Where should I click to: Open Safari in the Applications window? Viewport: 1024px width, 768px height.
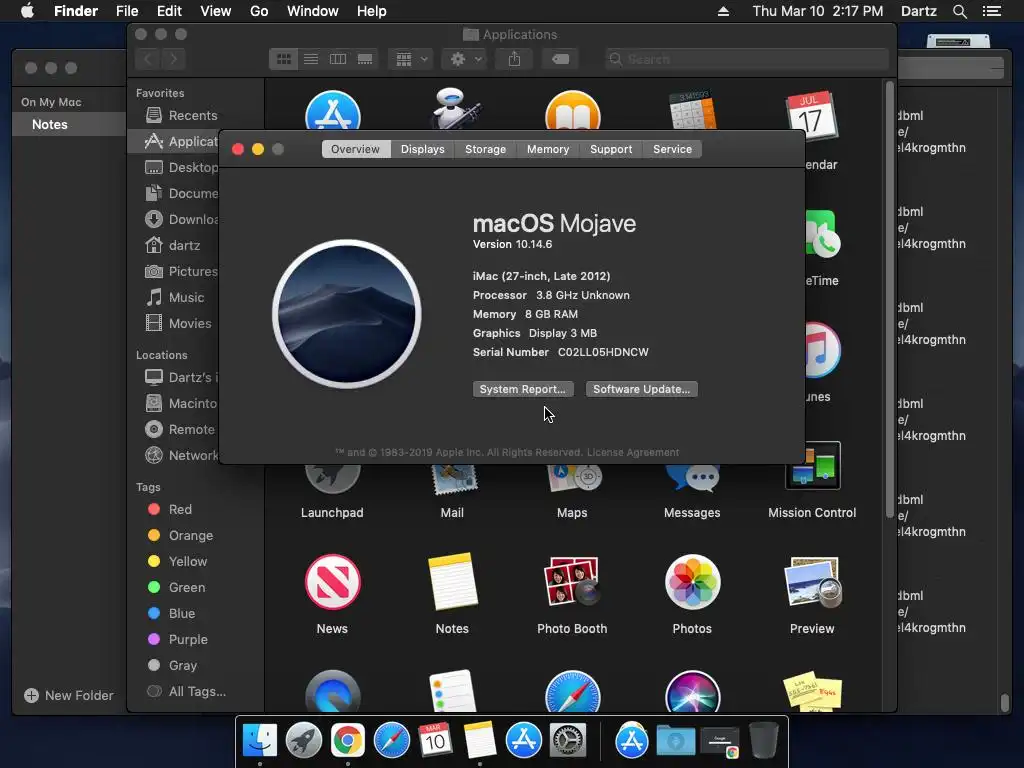coord(572,692)
